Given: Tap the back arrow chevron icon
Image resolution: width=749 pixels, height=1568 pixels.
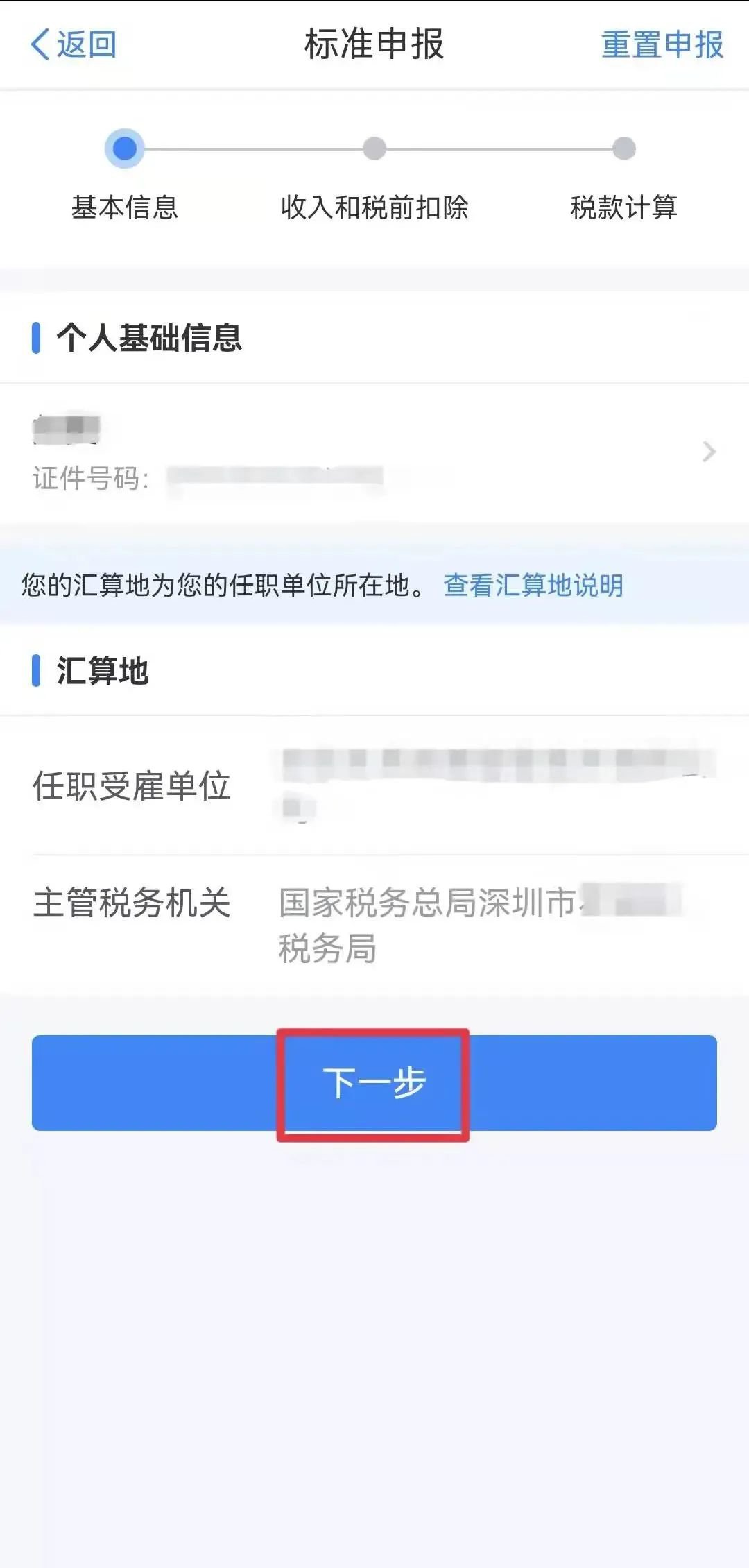Looking at the screenshot, I should (x=40, y=44).
